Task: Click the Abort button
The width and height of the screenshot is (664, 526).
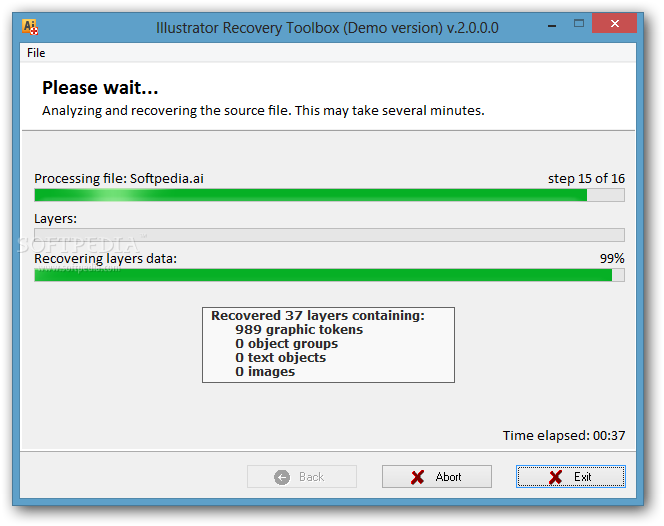Action: [437, 477]
